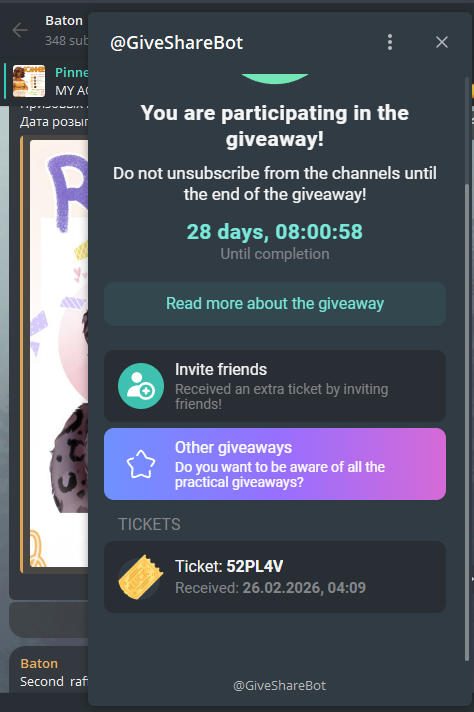Close the GiveShareBot panel
The image size is (474, 712).
coord(442,42)
